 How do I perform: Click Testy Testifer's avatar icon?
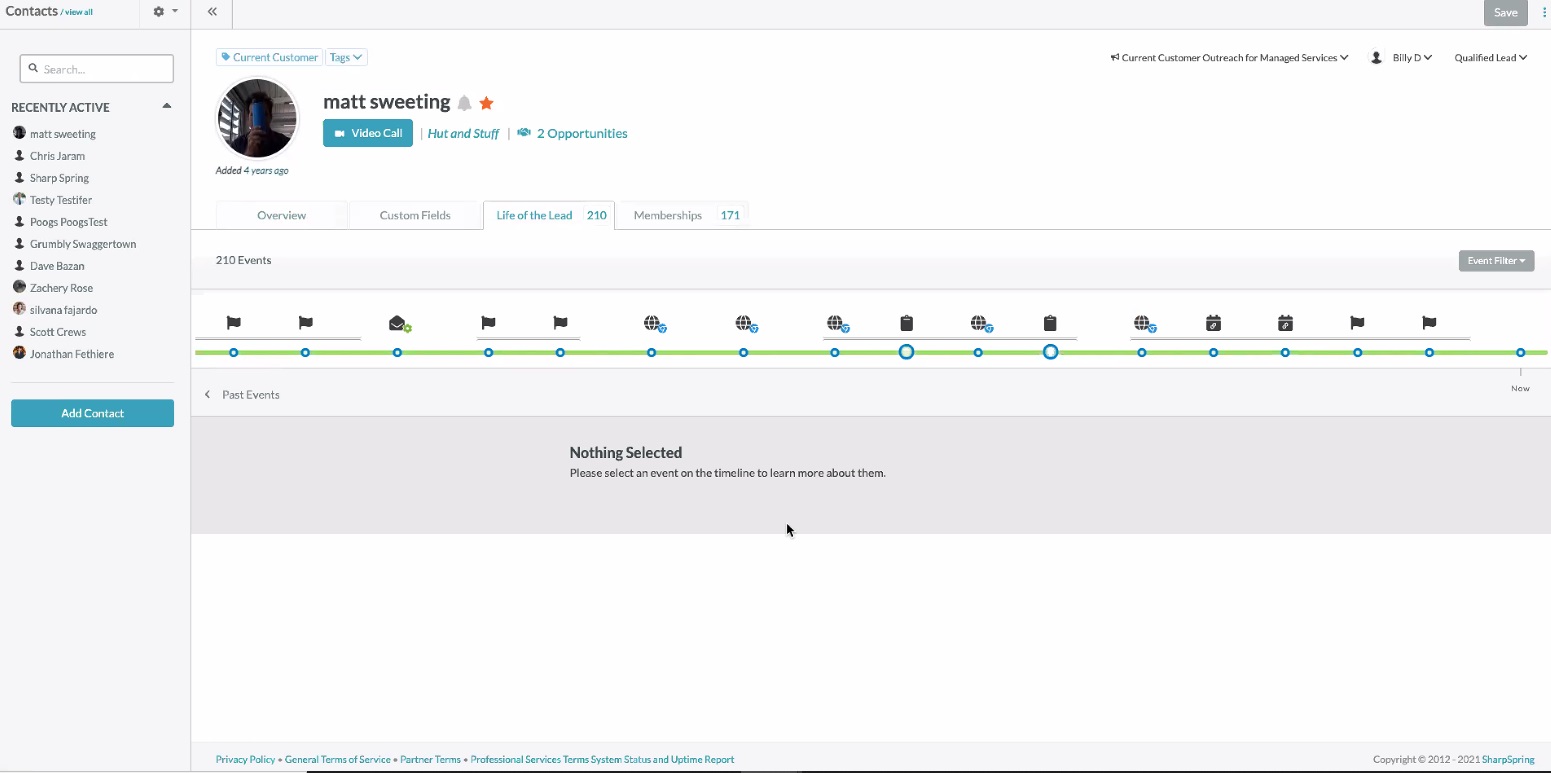pos(19,199)
